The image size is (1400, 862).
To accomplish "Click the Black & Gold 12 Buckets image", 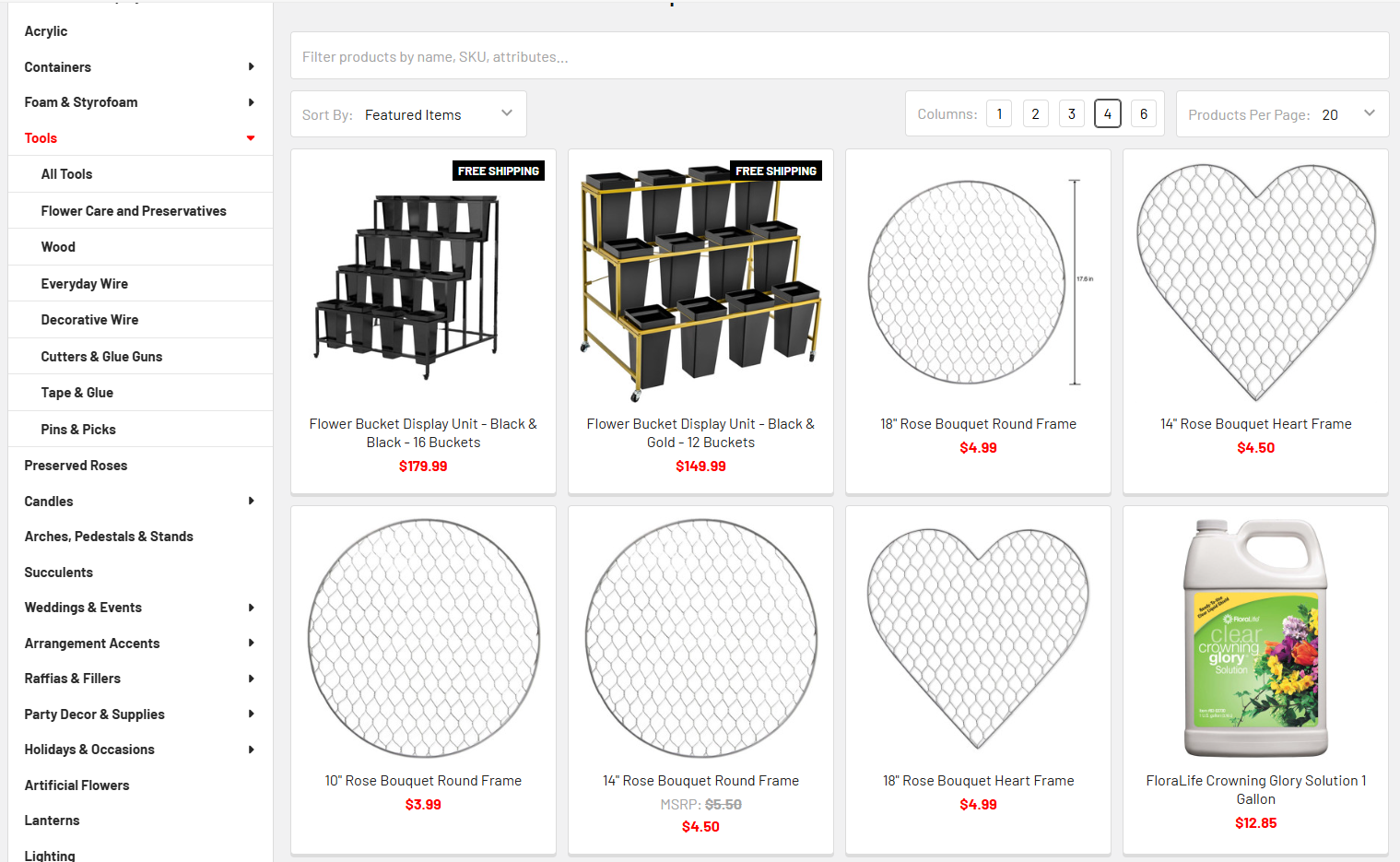I will point(700,281).
